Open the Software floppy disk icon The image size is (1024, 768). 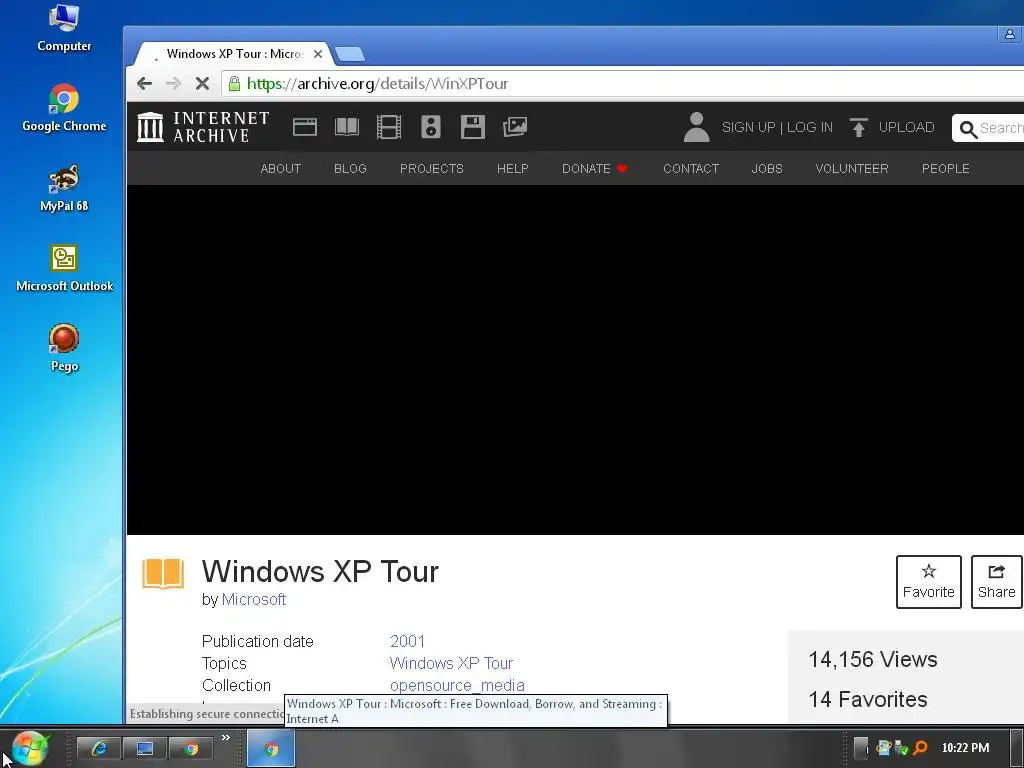click(472, 127)
